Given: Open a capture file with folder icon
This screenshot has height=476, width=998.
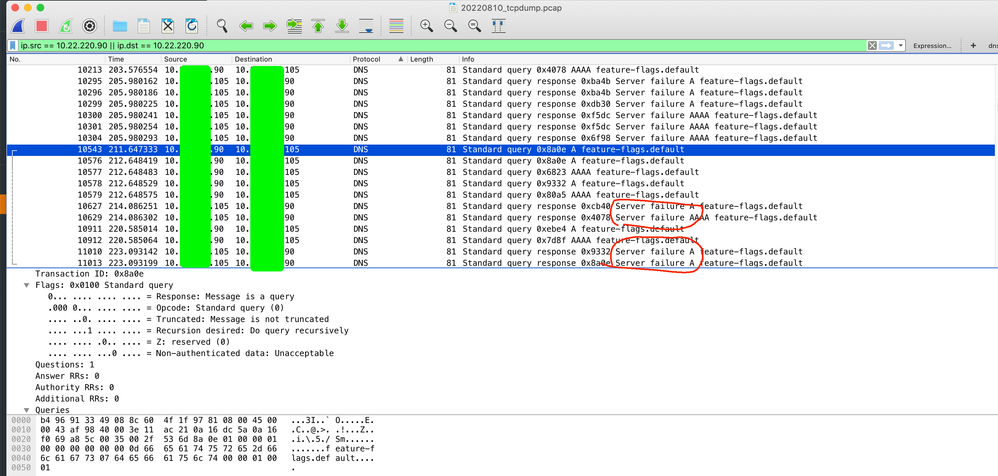Looking at the screenshot, I should [x=120, y=26].
